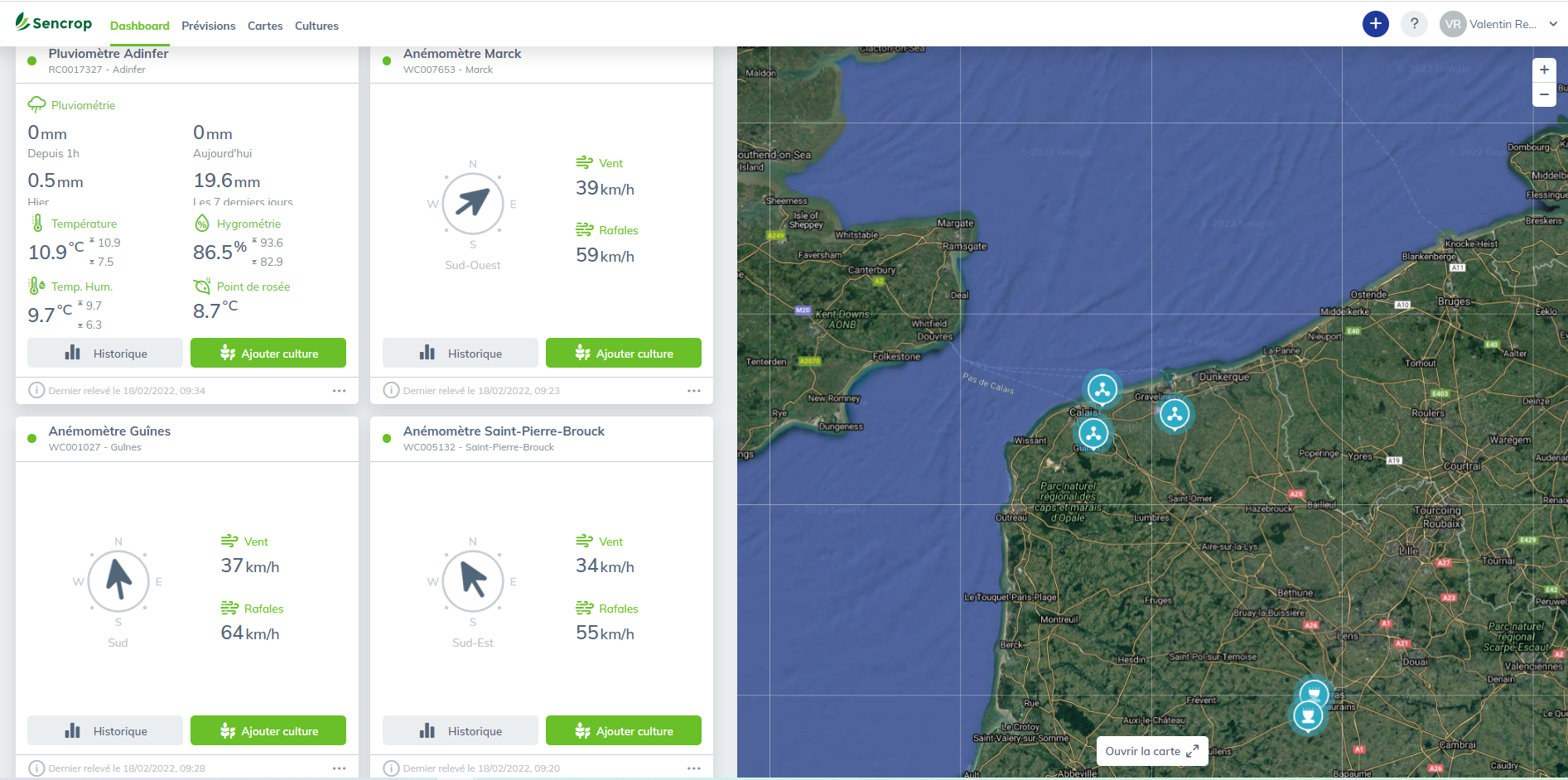The height and width of the screenshot is (780, 1568).
Task: Click the Pluviométrie rain cloud icon
Action: 36,104
